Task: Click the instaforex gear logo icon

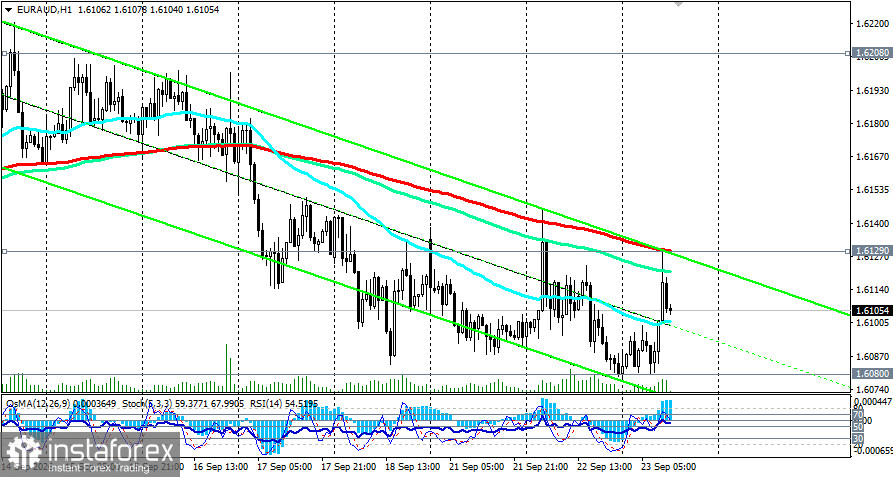Action: pyautogui.click(x=23, y=453)
